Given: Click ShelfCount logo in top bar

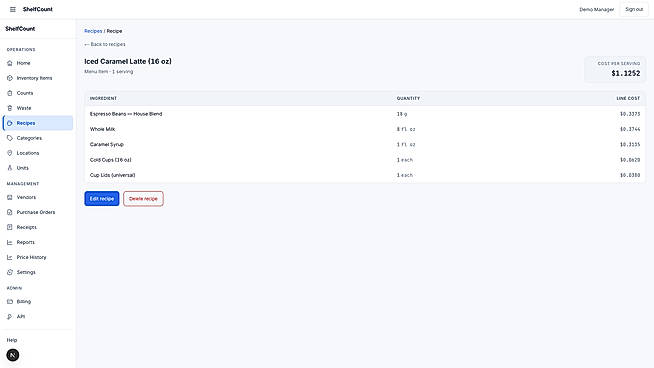Looking at the screenshot, I should (38, 9).
